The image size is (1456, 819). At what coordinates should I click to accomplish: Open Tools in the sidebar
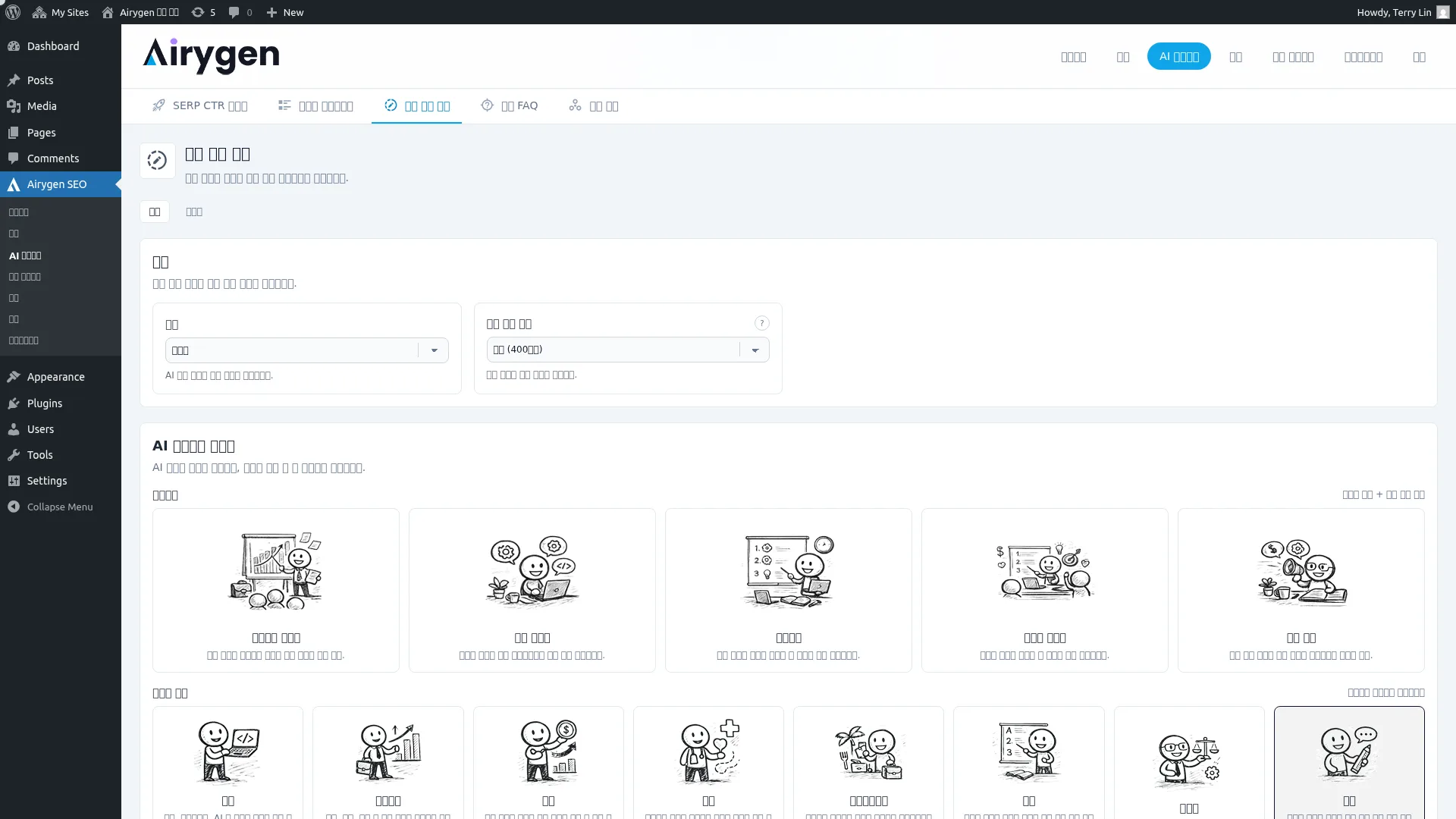tap(61, 455)
